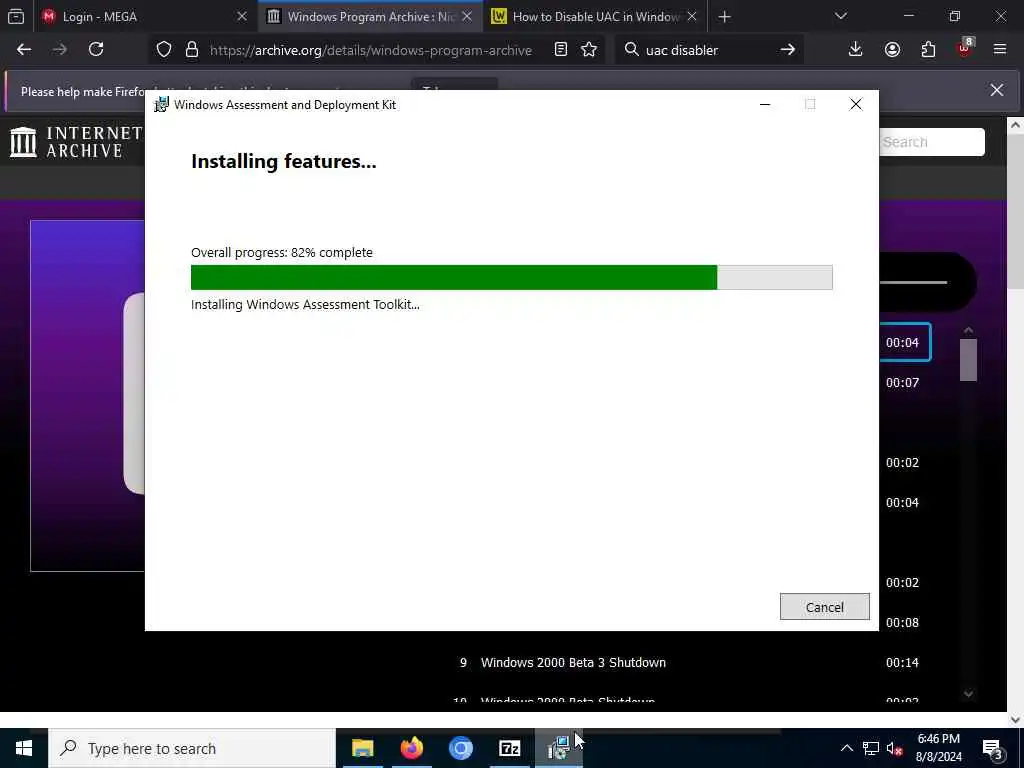Open the Firefox account icon
The height and width of the screenshot is (768, 1024).
[892, 50]
